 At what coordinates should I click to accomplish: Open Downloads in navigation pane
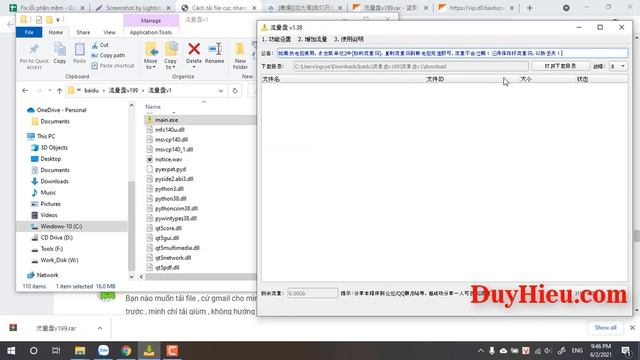click(x=54, y=181)
